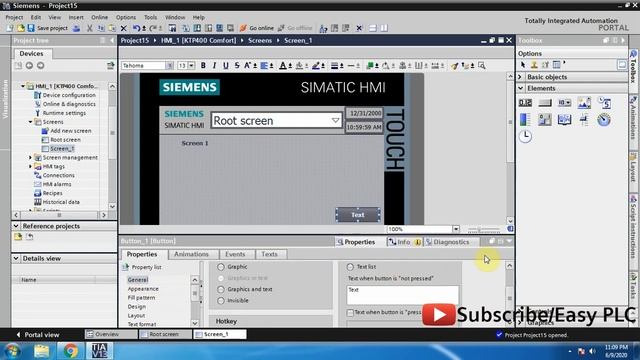The image size is (640, 360).
Task: Select the Gauge element in Toolbox
Action: pos(604,120)
